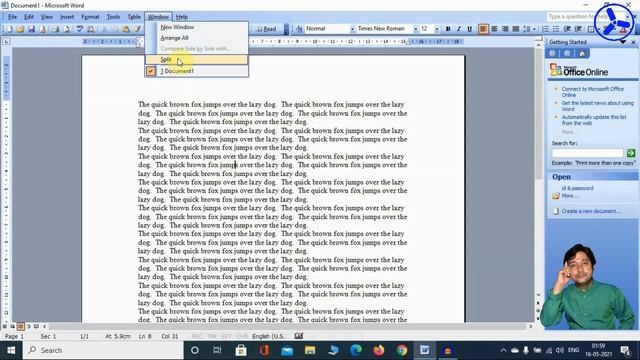Viewport: 640px width, 360px height.
Task: Click the Search for input field
Action: [587, 153]
